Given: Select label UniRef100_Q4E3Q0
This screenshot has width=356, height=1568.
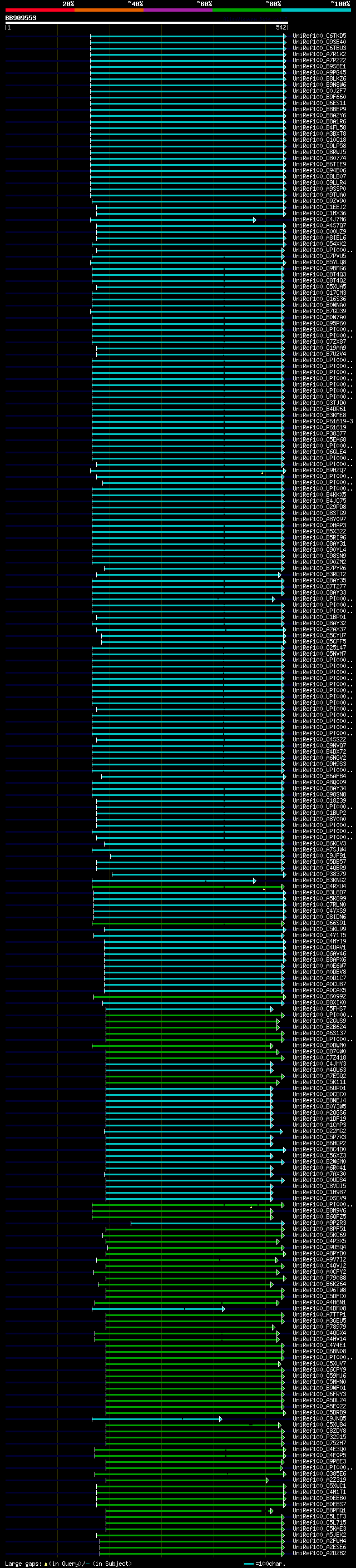Looking at the screenshot, I should coord(319,1450).
